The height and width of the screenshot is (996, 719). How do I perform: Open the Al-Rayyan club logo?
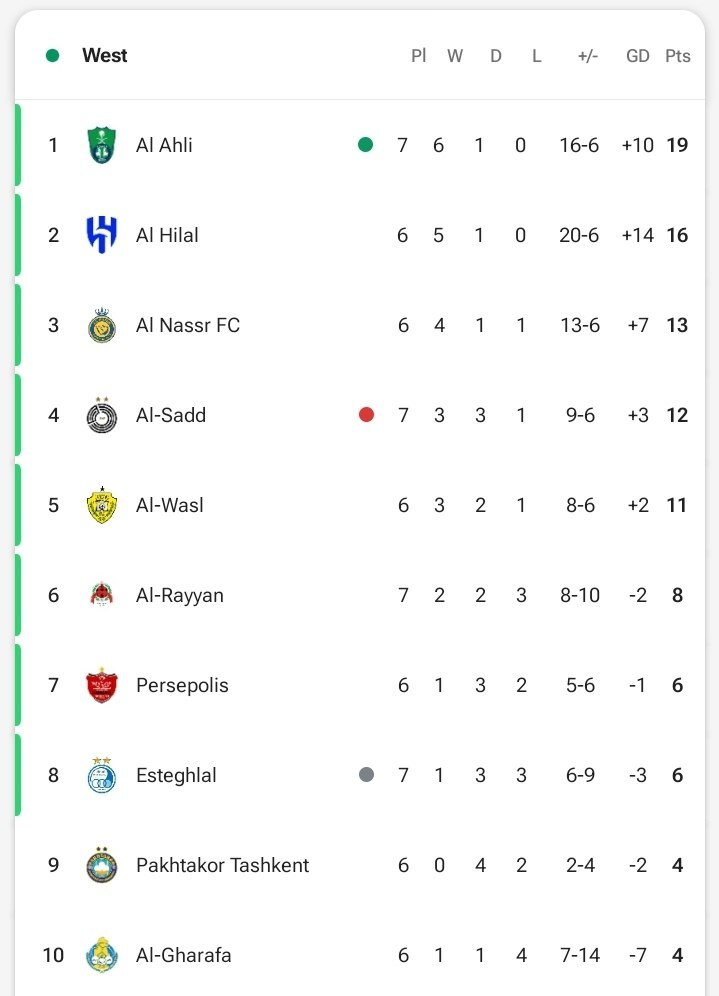tap(102, 595)
